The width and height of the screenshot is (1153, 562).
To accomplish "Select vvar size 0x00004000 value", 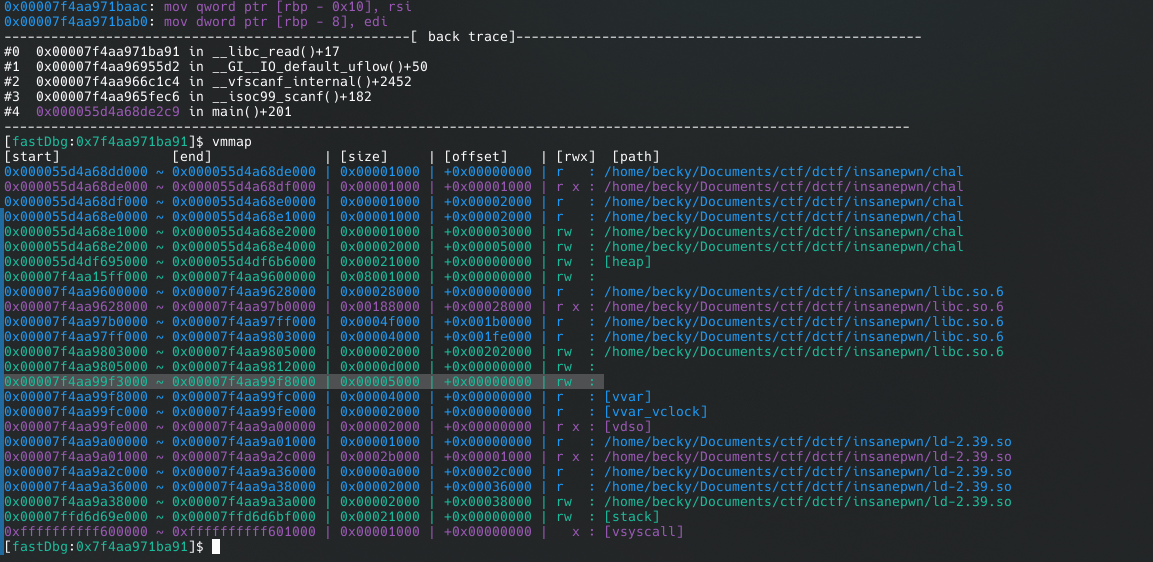I will (x=379, y=396).
